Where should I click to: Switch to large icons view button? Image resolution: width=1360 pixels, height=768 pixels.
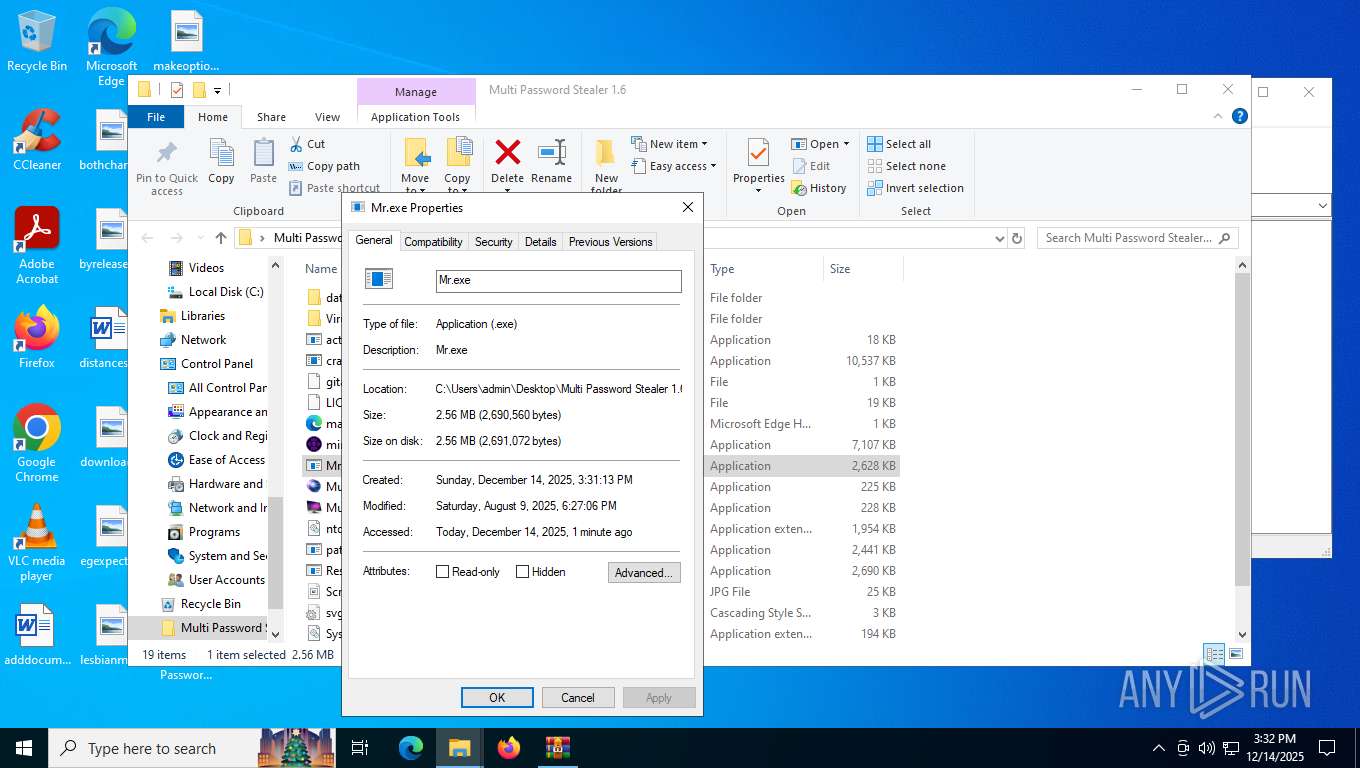tap(1236, 654)
